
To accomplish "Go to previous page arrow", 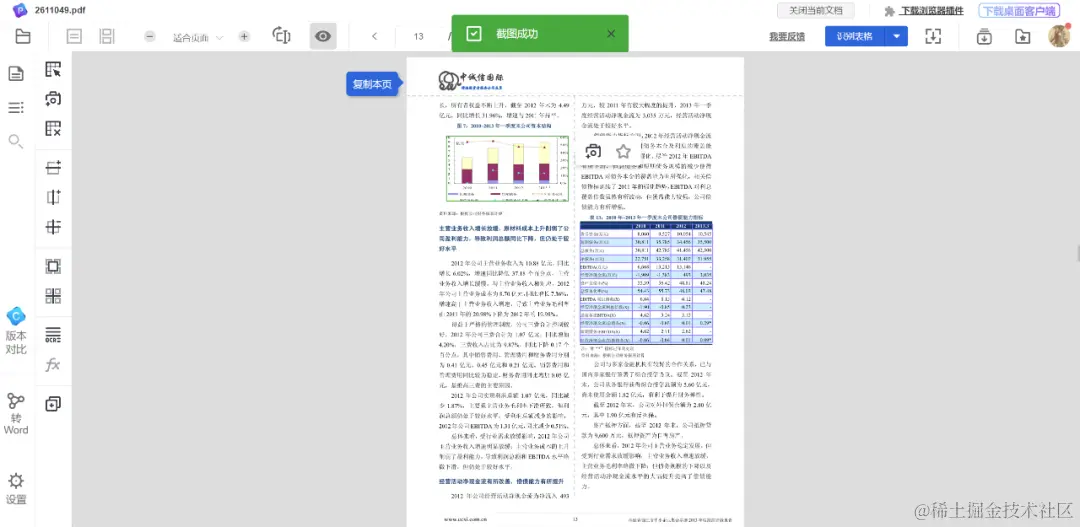I will pyautogui.click(x=374, y=37).
